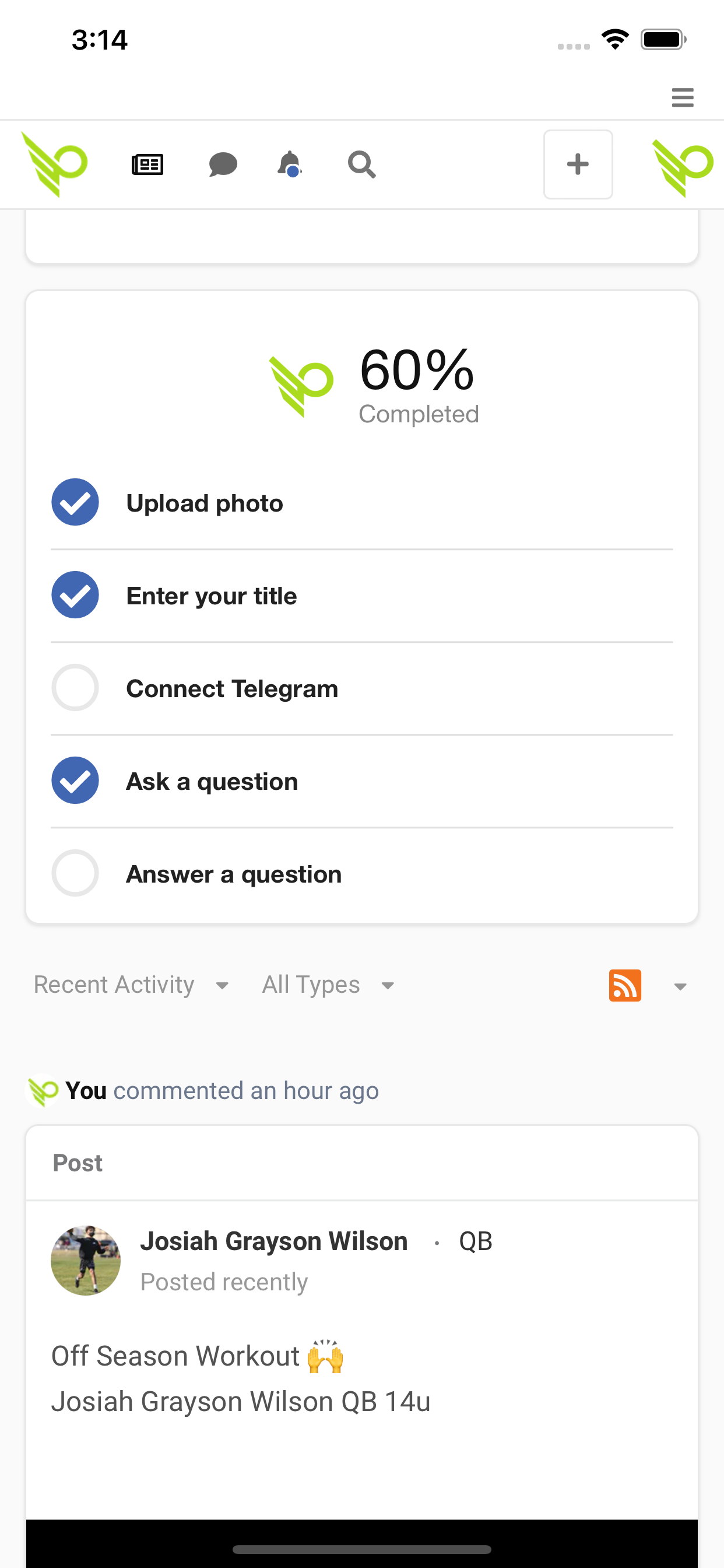Image resolution: width=724 pixels, height=1568 pixels.
Task: Open the orange RSS feed icon
Action: pyautogui.click(x=625, y=985)
